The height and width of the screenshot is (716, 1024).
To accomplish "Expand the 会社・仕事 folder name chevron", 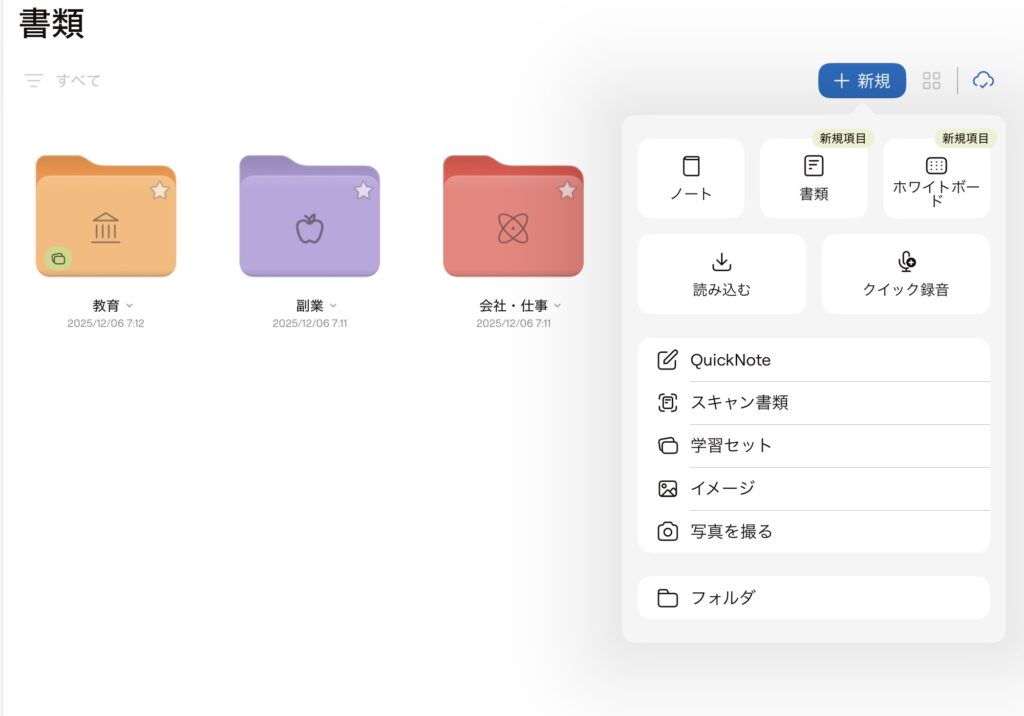I will (558, 306).
